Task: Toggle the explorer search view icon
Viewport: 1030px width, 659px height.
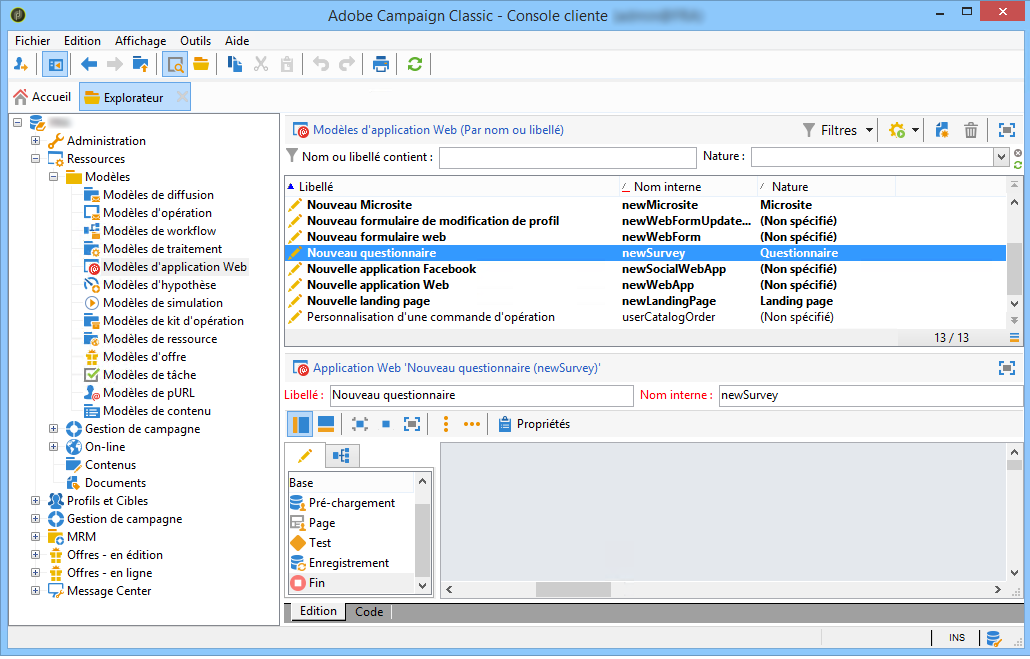Action: click(x=175, y=64)
